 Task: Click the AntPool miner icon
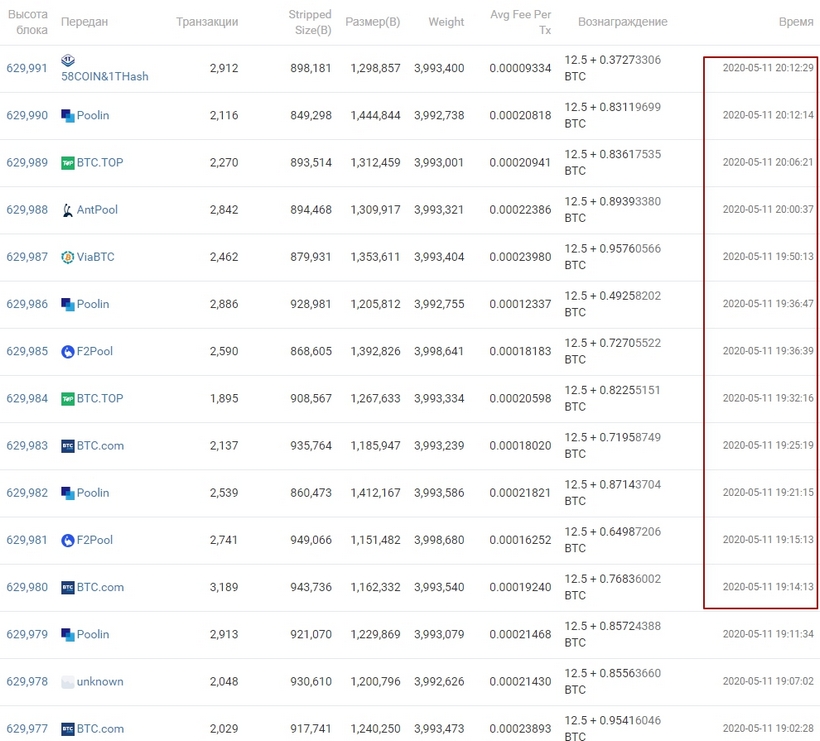pyautogui.click(x=68, y=210)
